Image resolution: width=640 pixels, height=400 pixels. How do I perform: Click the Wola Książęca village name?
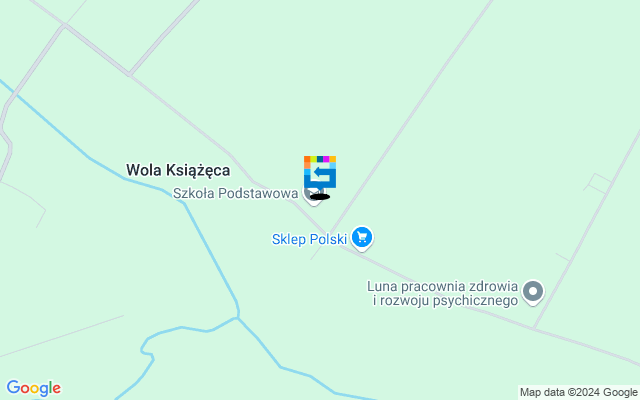tap(178, 170)
